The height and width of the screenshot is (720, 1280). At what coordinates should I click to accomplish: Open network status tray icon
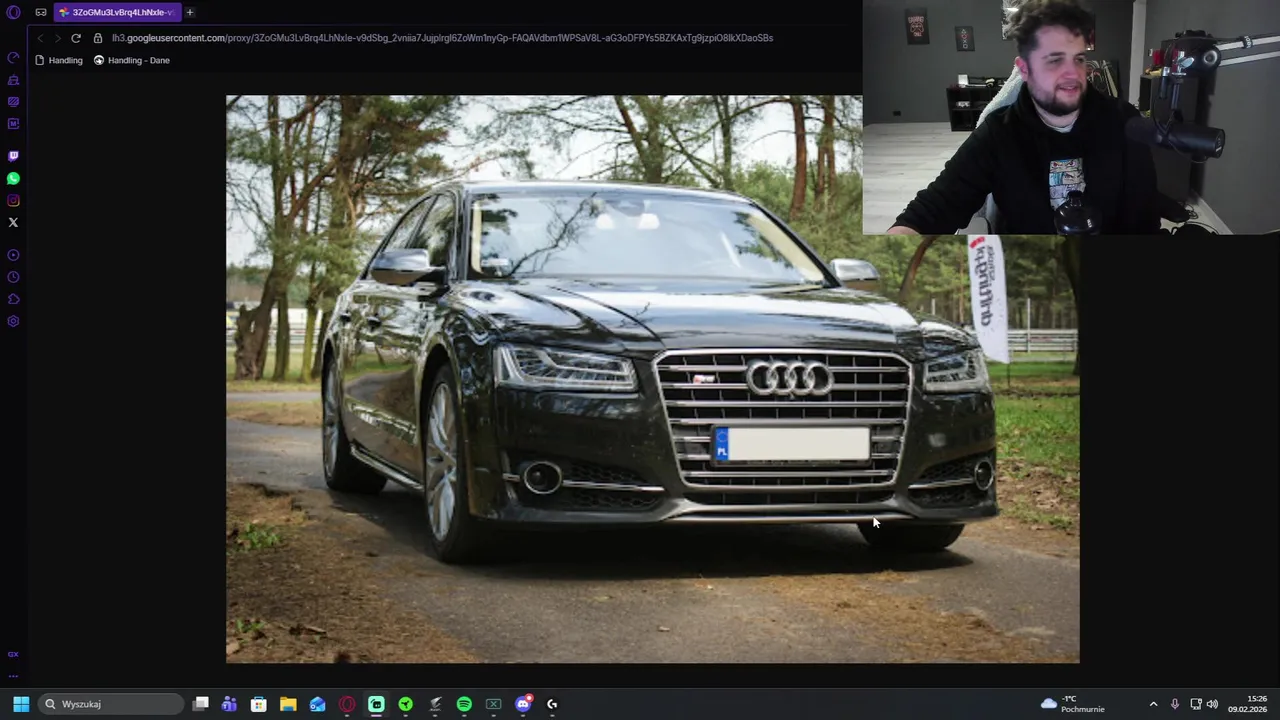pyautogui.click(x=1196, y=704)
